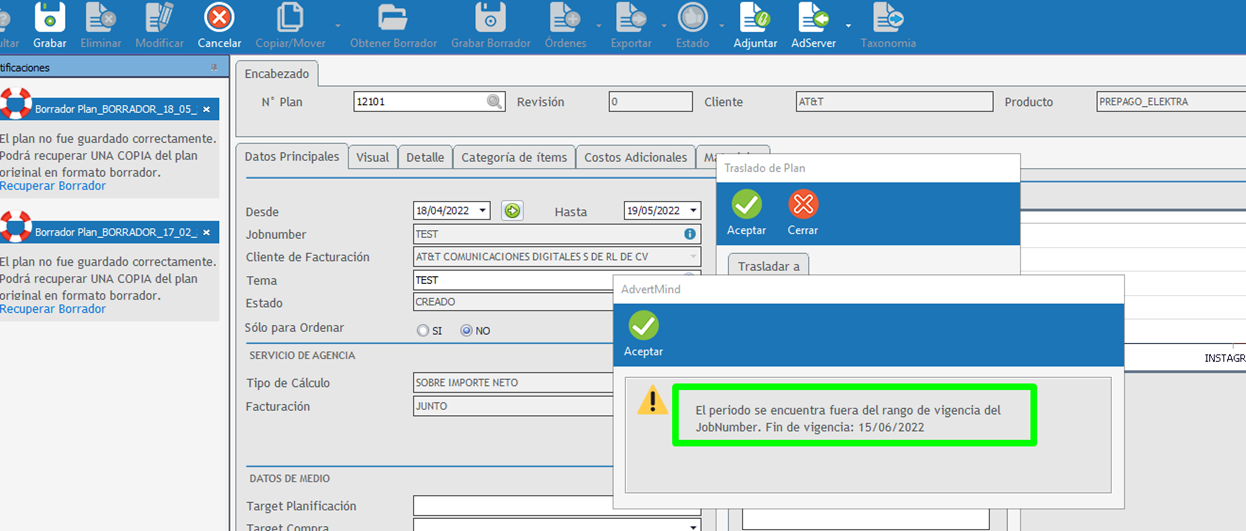Image resolution: width=1246 pixels, height=531 pixels.
Task: Close the first Borrador Plan notification
Action: click(x=207, y=109)
